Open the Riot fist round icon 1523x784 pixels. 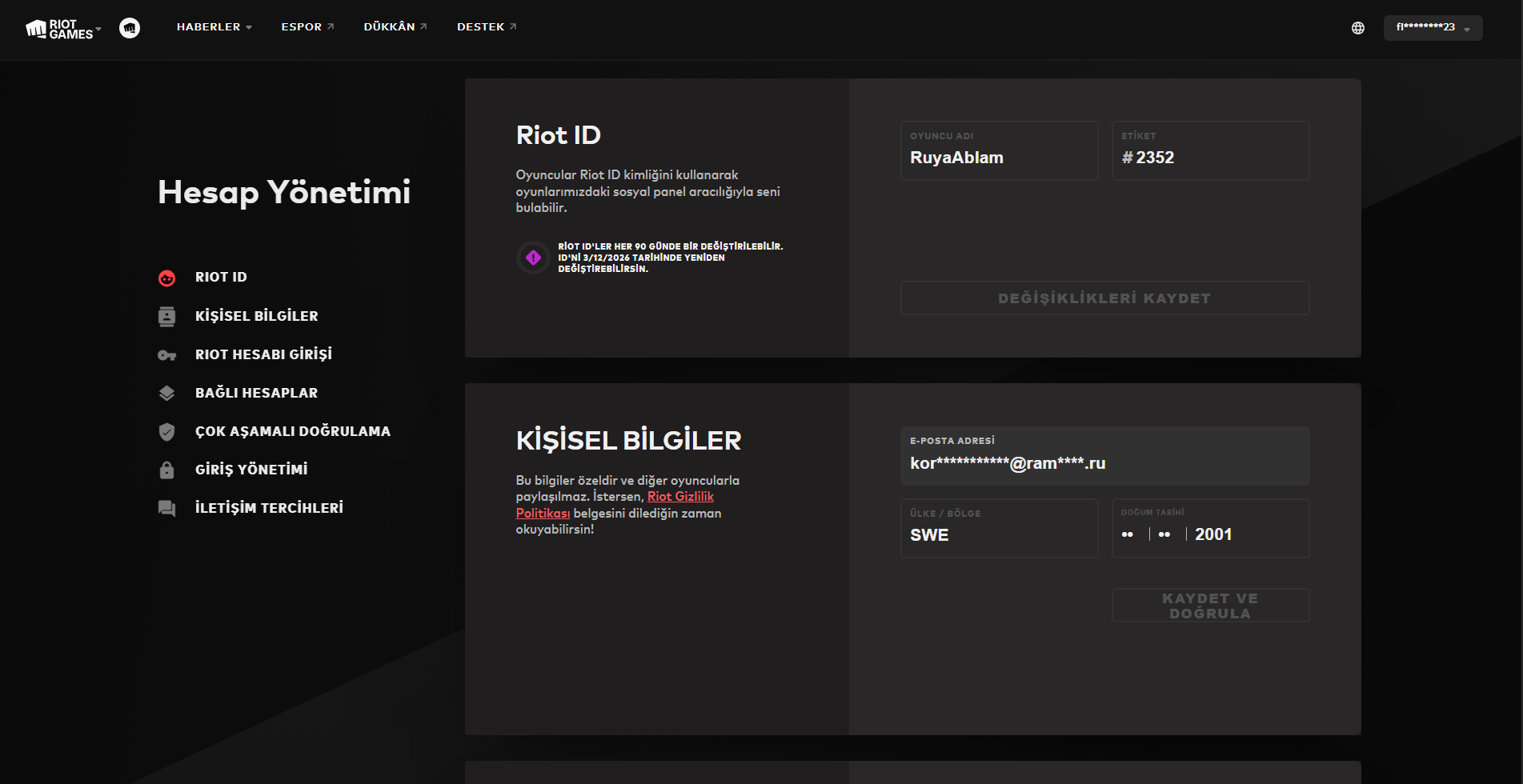click(x=130, y=28)
